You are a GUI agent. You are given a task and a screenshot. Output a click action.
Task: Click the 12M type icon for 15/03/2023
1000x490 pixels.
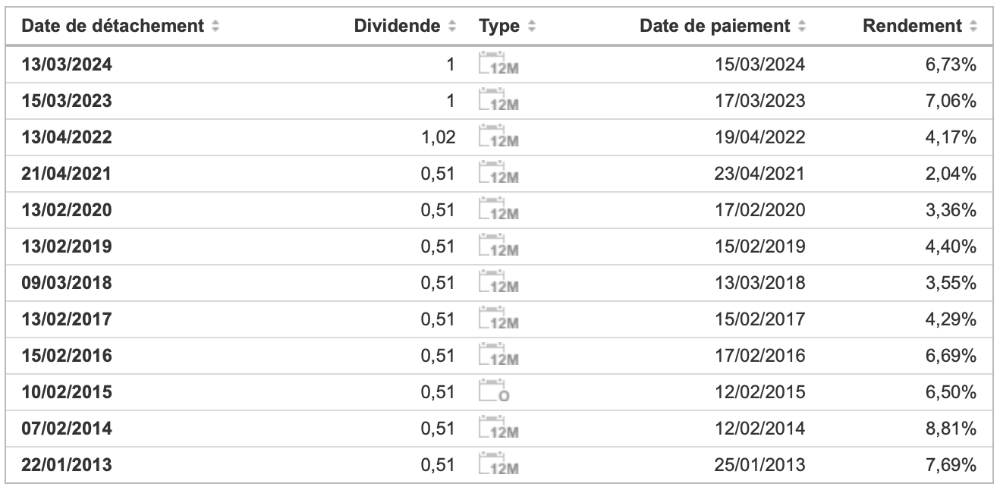499,101
